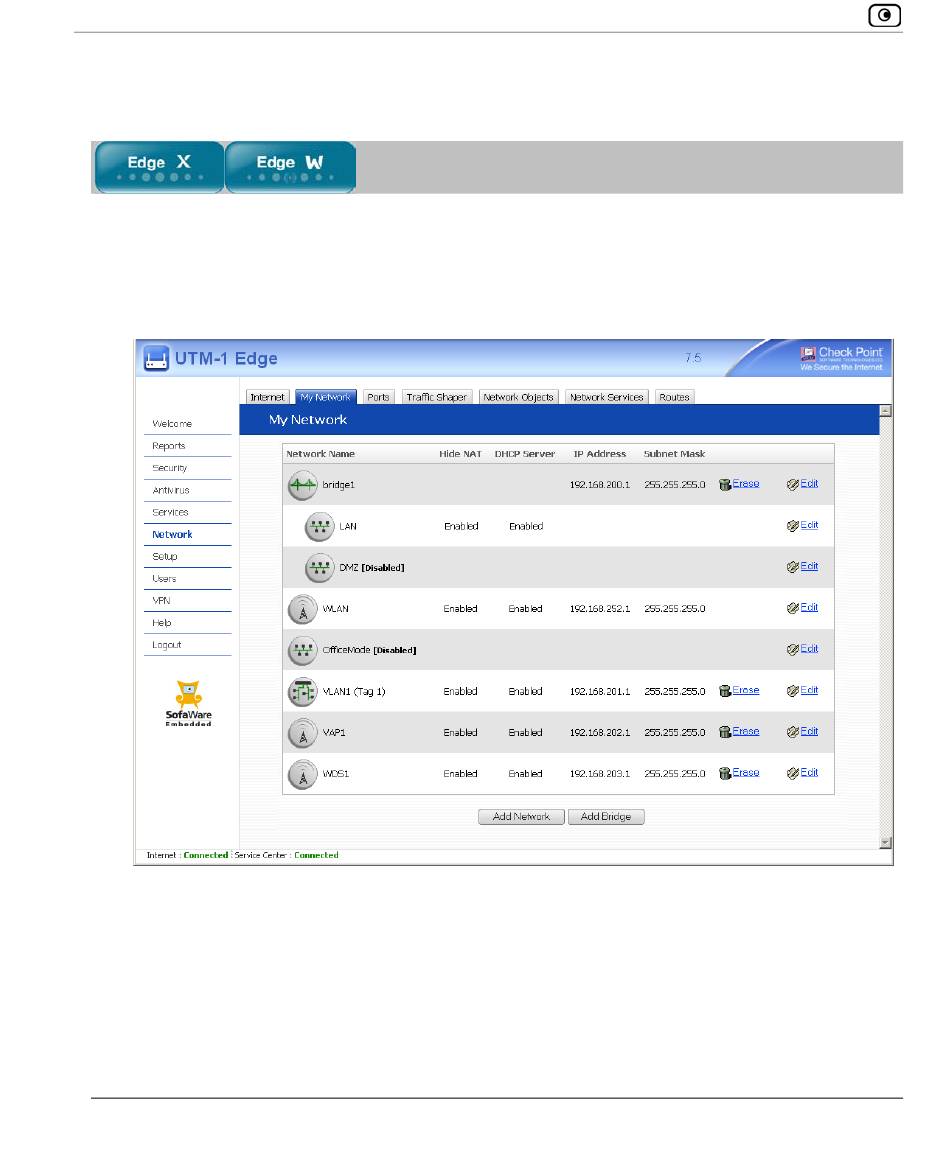Click IP address 192.168.252.1

600,609
